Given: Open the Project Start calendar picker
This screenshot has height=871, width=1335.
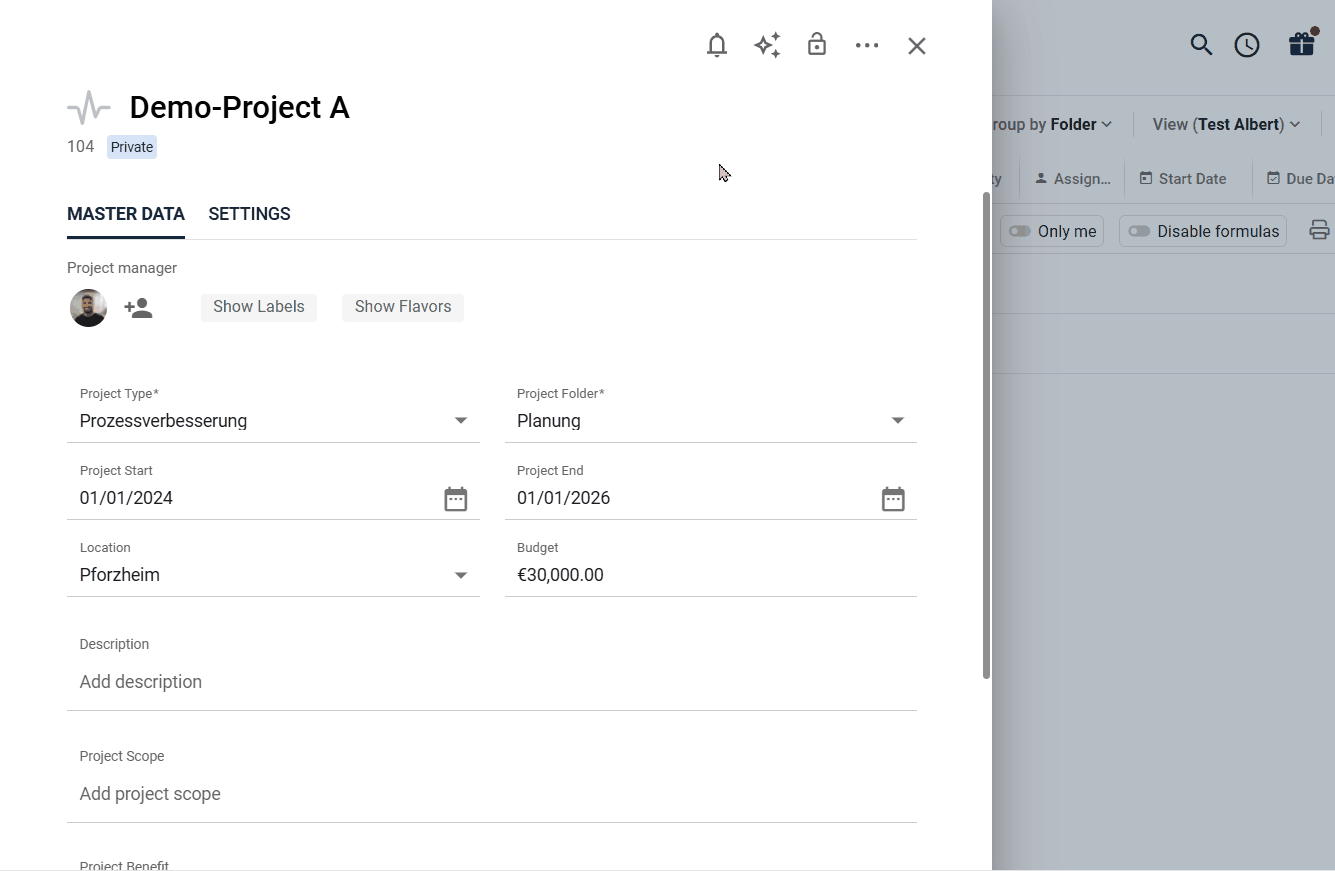Looking at the screenshot, I should 456,499.
